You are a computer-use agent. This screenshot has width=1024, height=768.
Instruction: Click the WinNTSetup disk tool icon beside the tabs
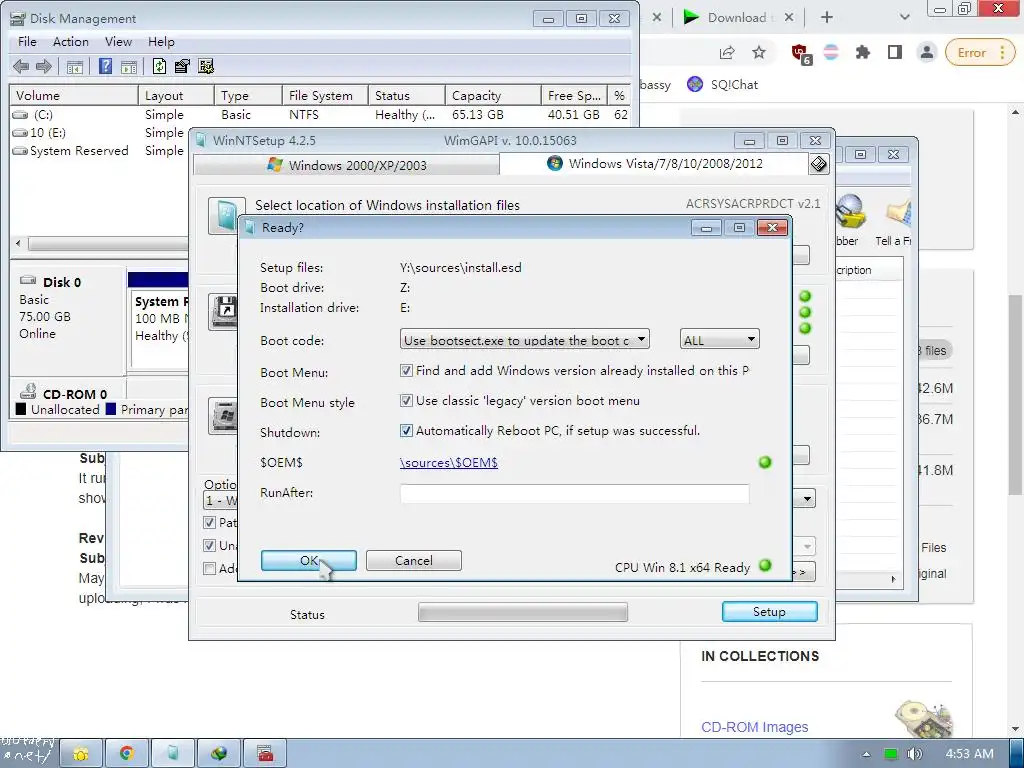tap(819, 164)
